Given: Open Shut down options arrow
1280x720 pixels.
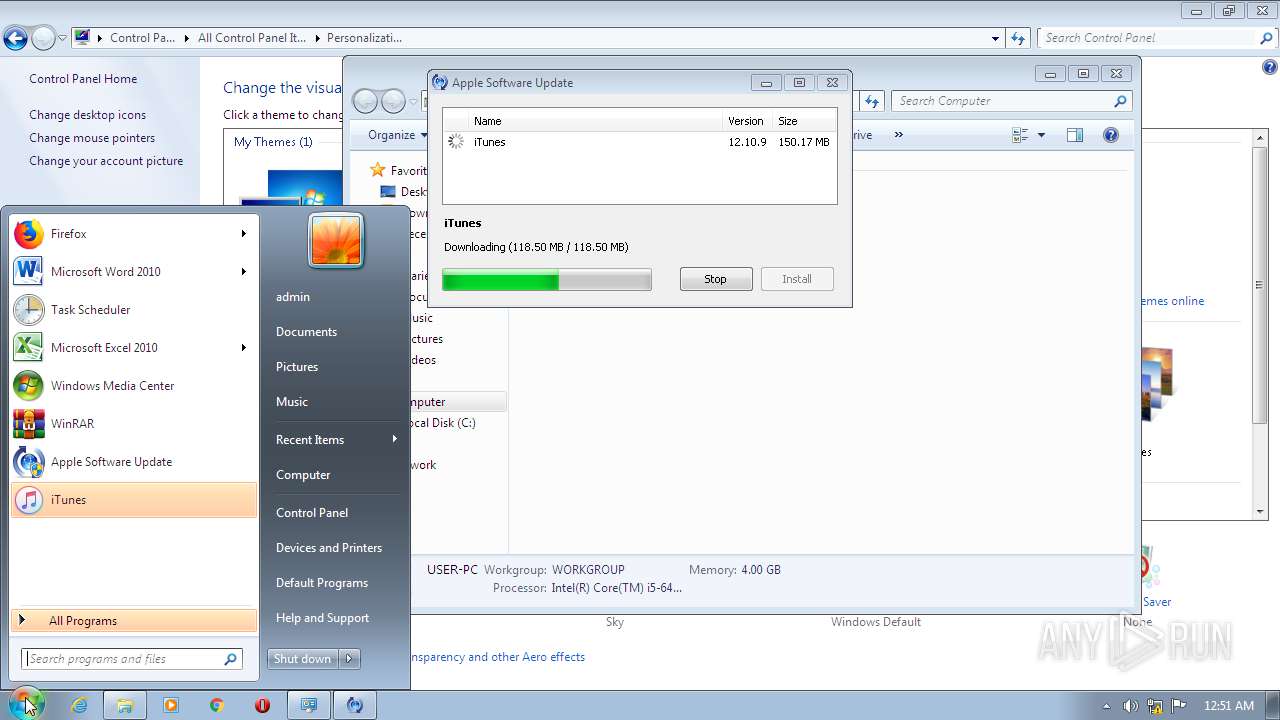Looking at the screenshot, I should (350, 658).
